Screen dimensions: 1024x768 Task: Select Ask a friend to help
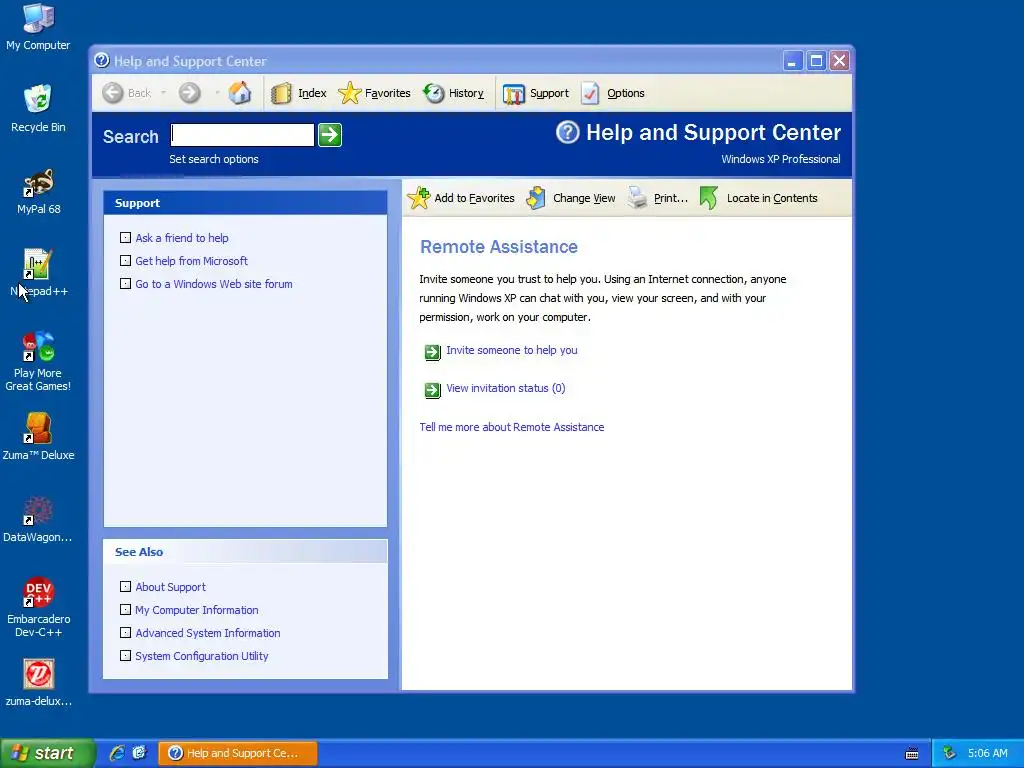click(182, 238)
